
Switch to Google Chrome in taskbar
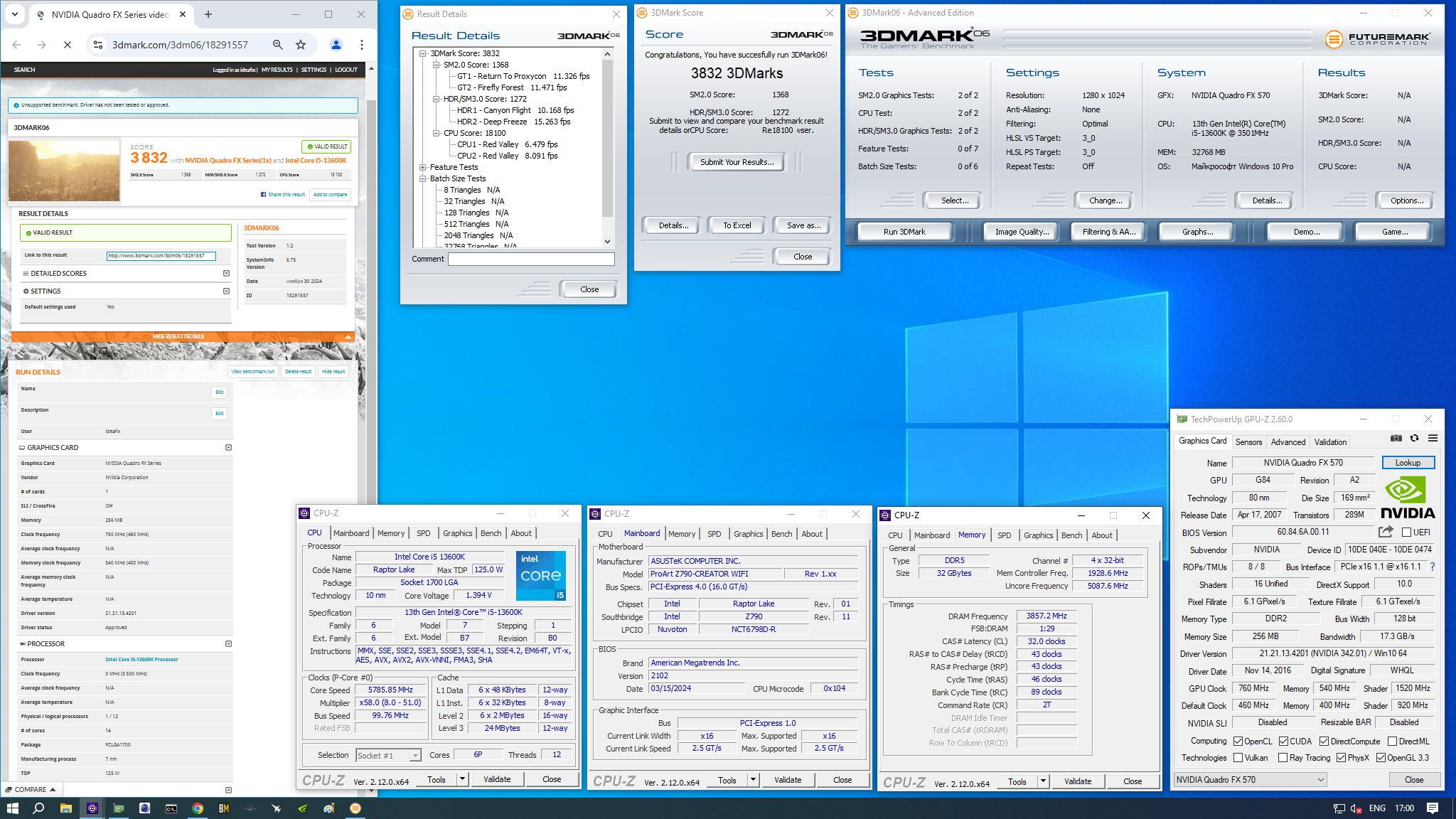tap(198, 808)
